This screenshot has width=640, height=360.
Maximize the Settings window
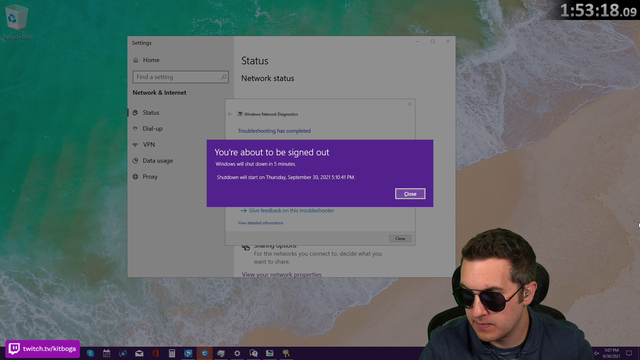click(x=433, y=42)
